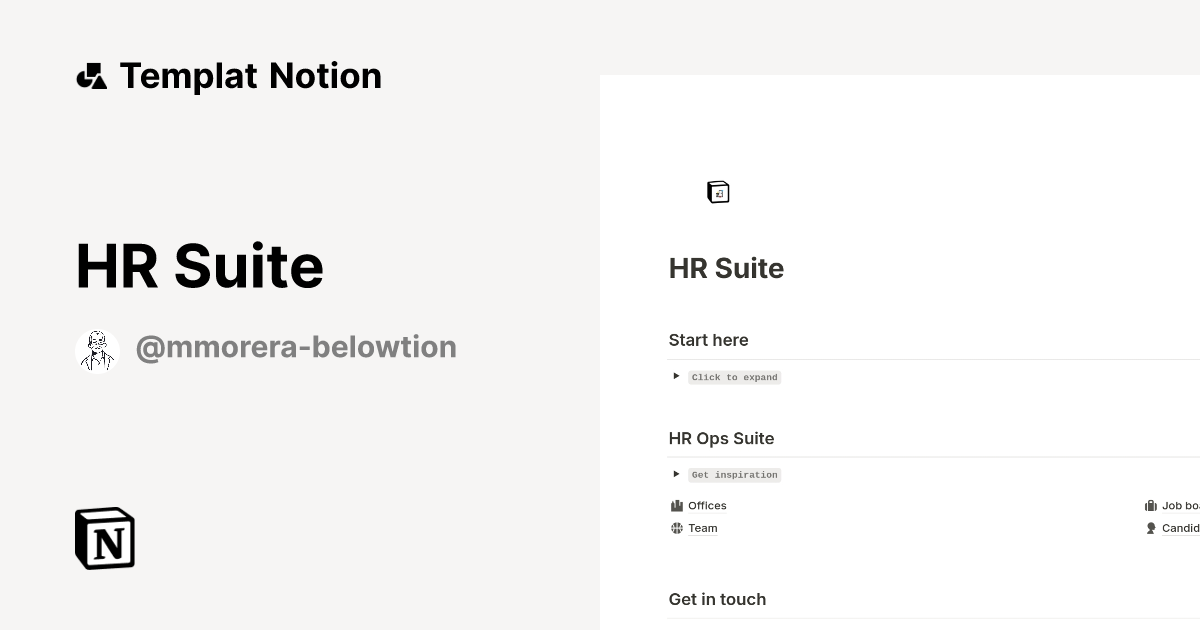The width and height of the screenshot is (1200, 630).
Task: Click the @mmorera-belowtion avatar picture
Action: [x=97, y=349]
